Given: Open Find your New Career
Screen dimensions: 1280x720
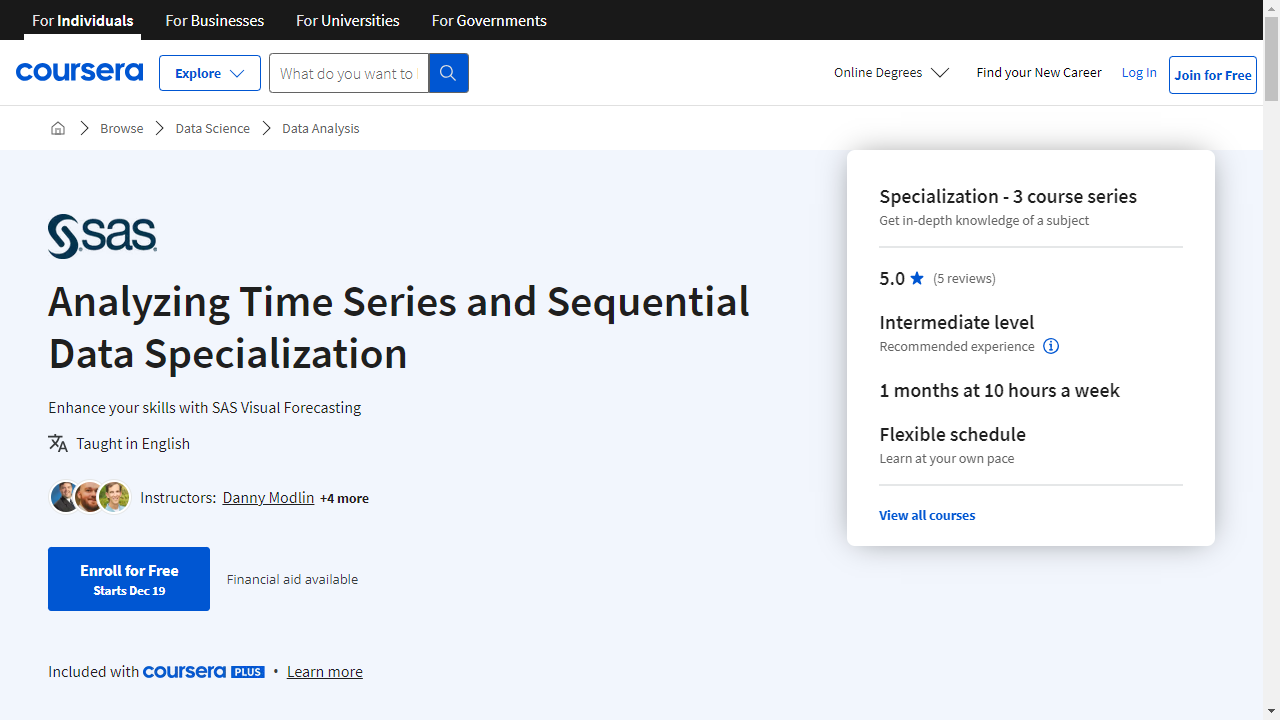Looking at the screenshot, I should pos(1039,72).
